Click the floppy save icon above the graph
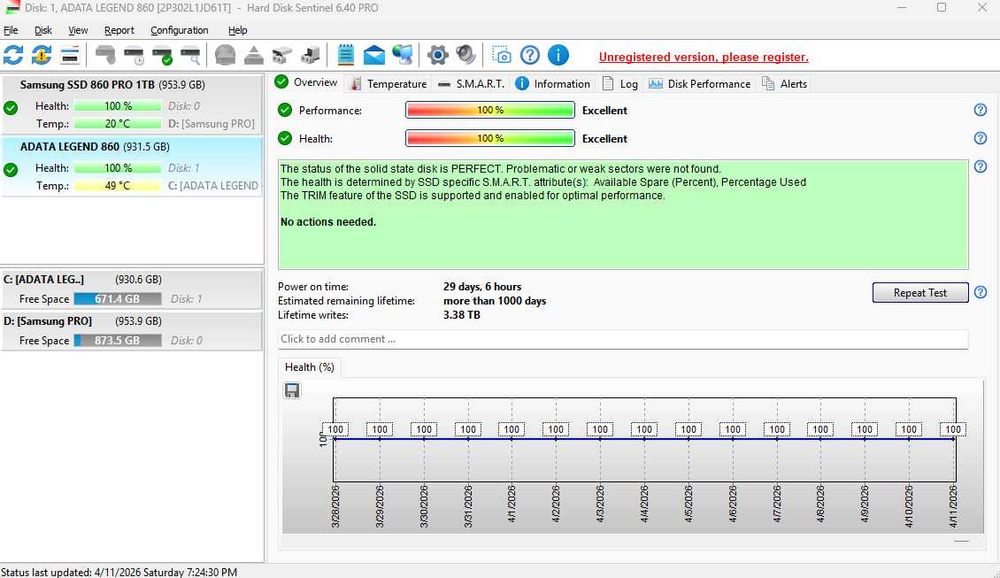Viewport: 1000px width, 578px height. (x=291, y=390)
